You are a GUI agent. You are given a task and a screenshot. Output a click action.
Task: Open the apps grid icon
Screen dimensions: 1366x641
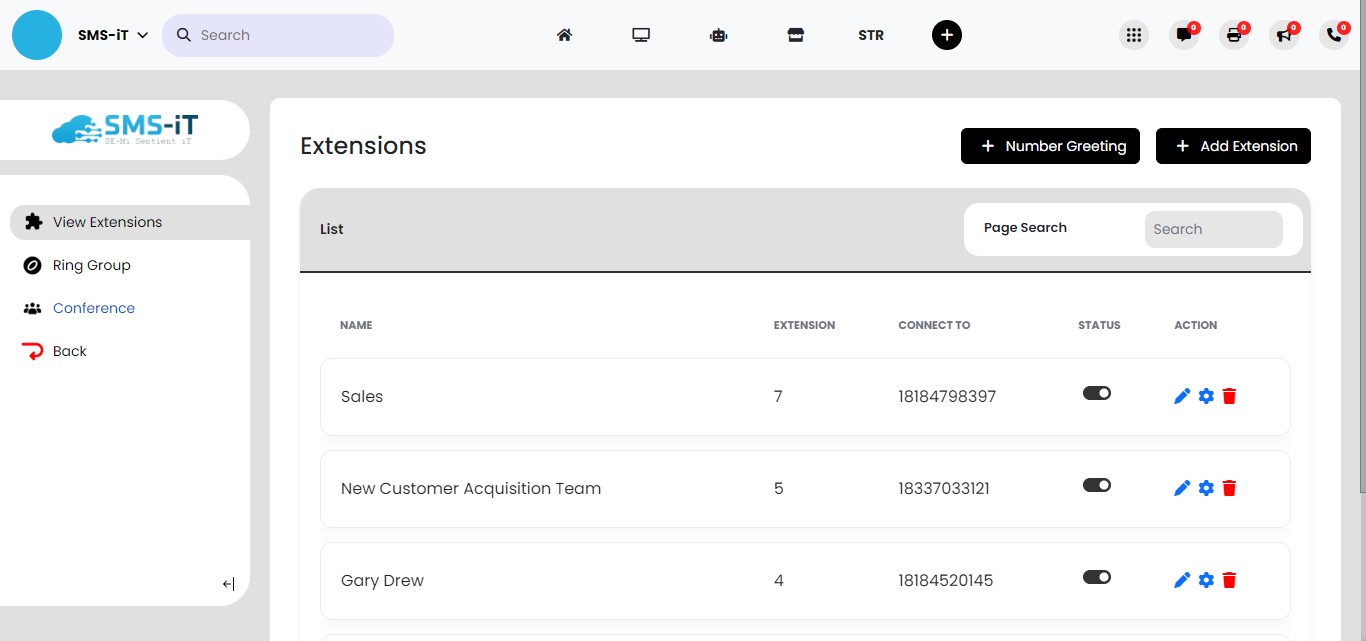[1133, 35]
